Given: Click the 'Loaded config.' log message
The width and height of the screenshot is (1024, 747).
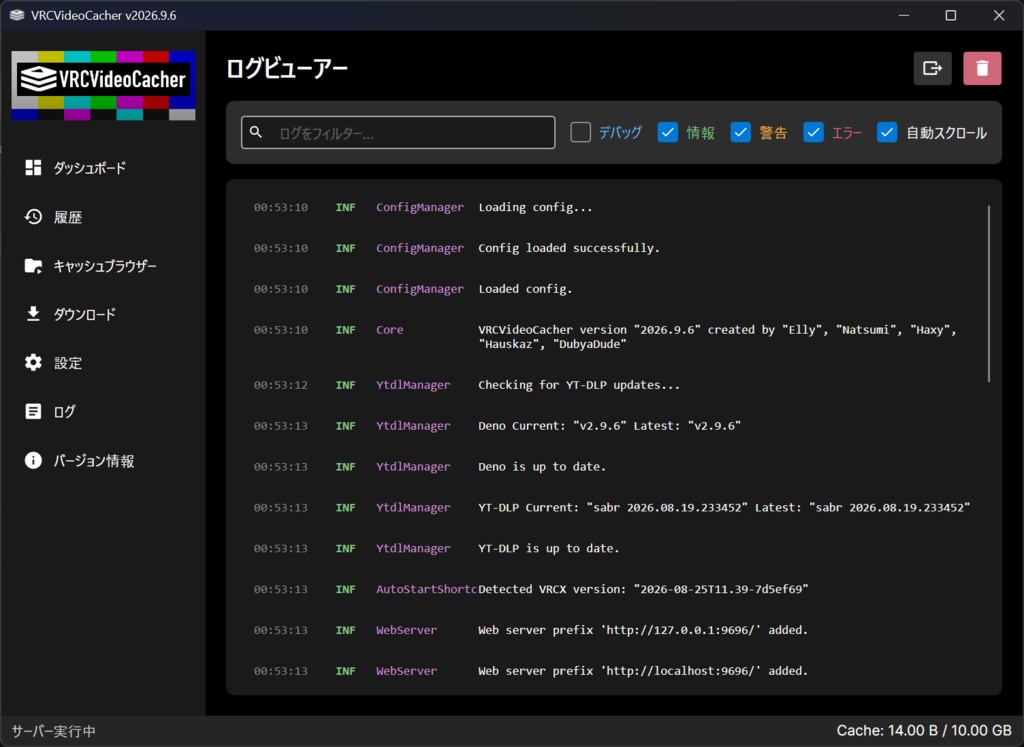Looking at the screenshot, I should (x=525, y=289).
